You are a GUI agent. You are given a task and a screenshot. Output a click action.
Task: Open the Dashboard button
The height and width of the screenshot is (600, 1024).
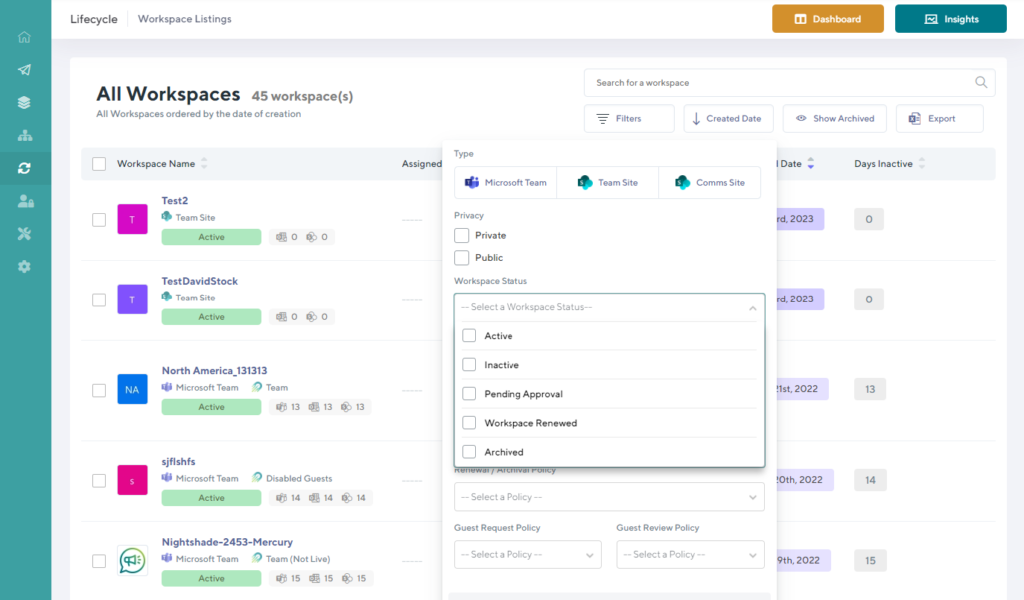click(x=827, y=18)
